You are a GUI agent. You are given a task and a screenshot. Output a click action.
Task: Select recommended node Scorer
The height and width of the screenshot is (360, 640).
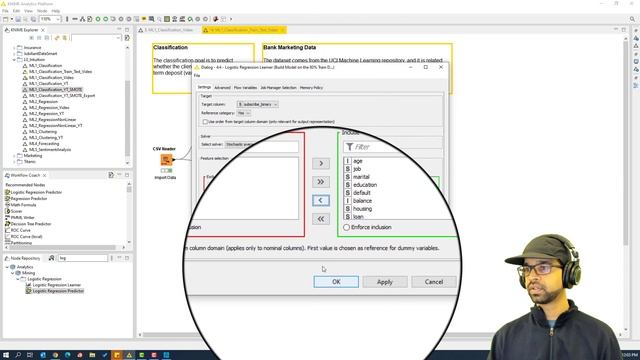pos(16,211)
